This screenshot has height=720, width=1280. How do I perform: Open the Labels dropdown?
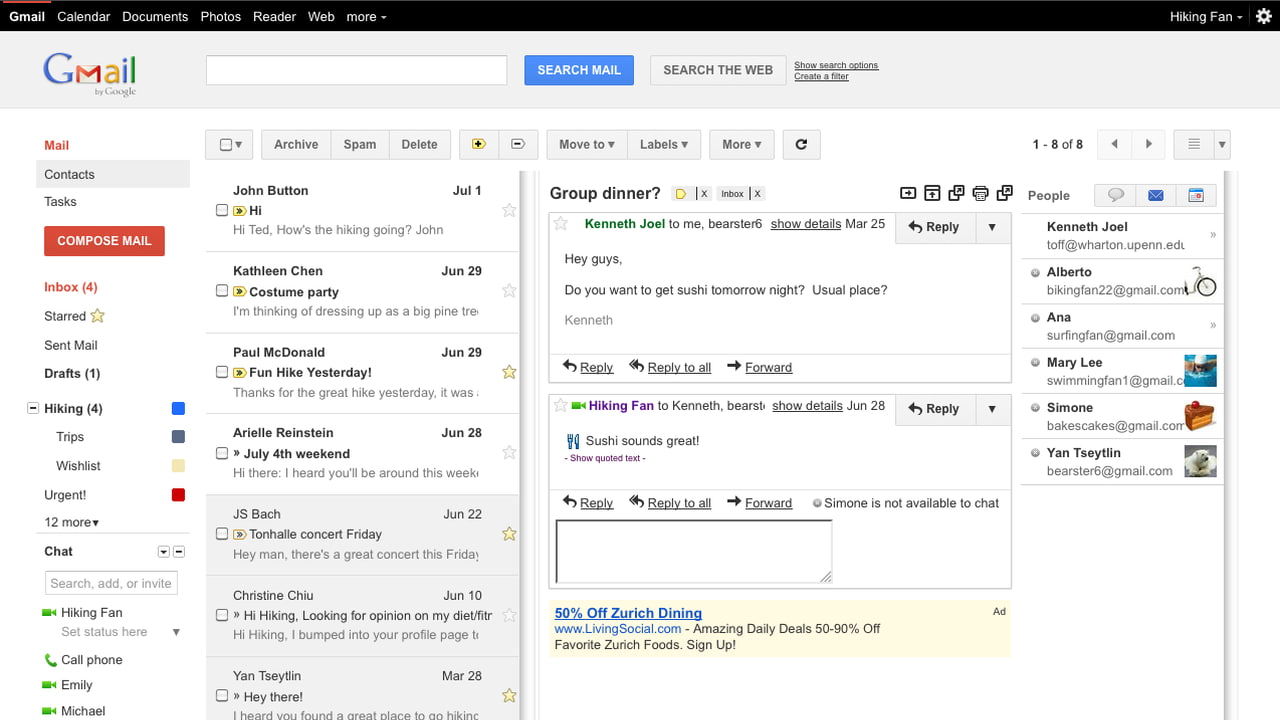[x=664, y=144]
